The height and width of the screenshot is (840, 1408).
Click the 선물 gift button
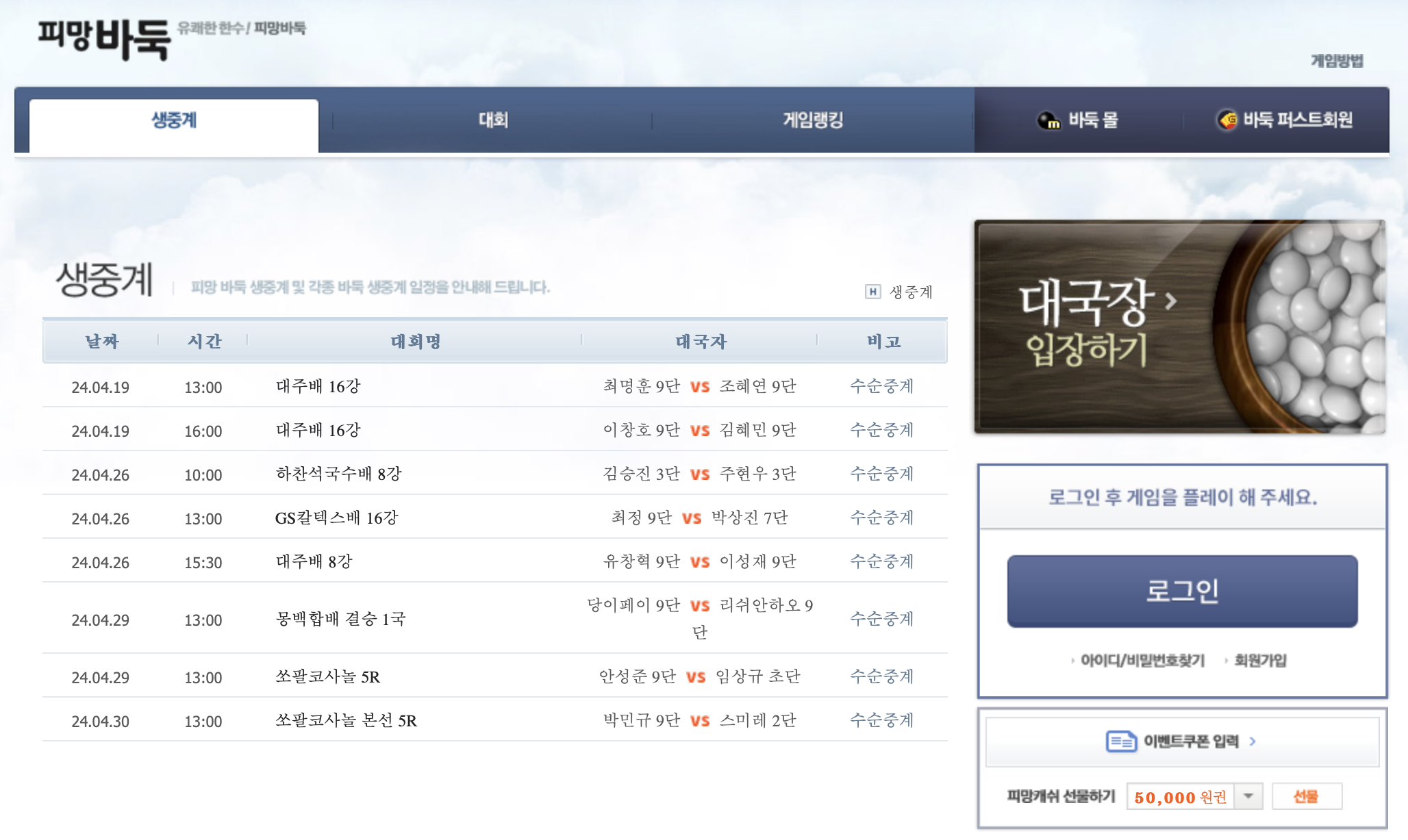(1306, 796)
